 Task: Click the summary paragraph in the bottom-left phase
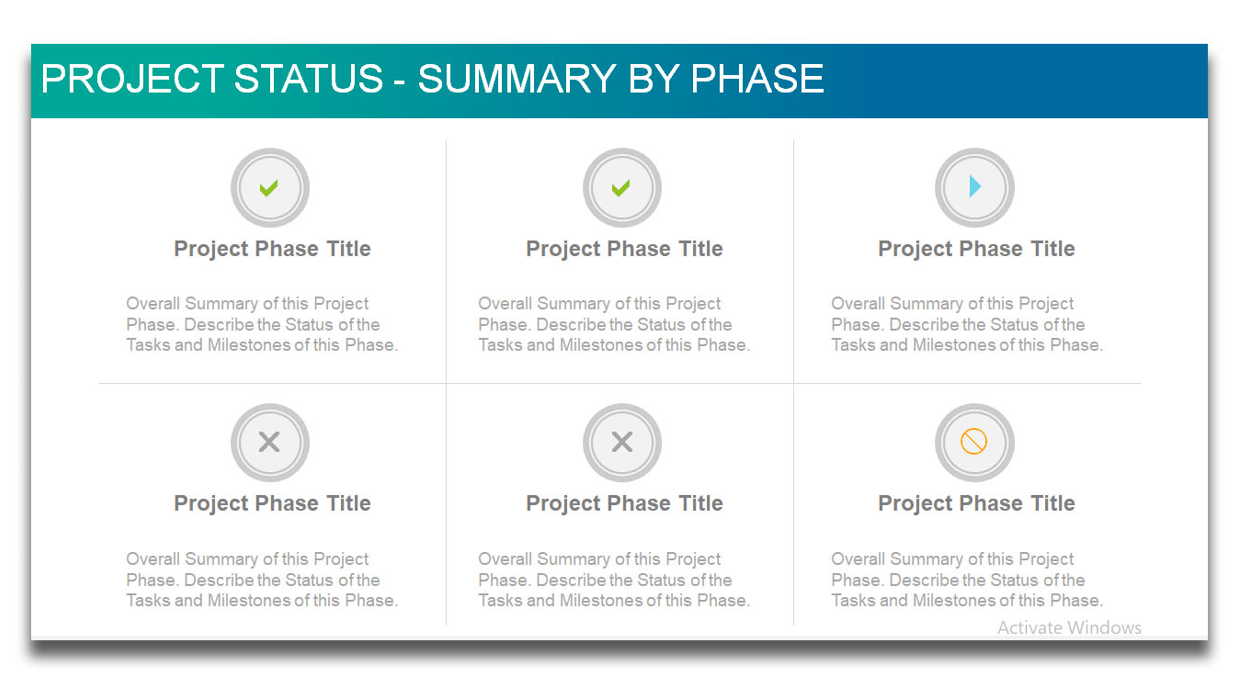point(262,580)
